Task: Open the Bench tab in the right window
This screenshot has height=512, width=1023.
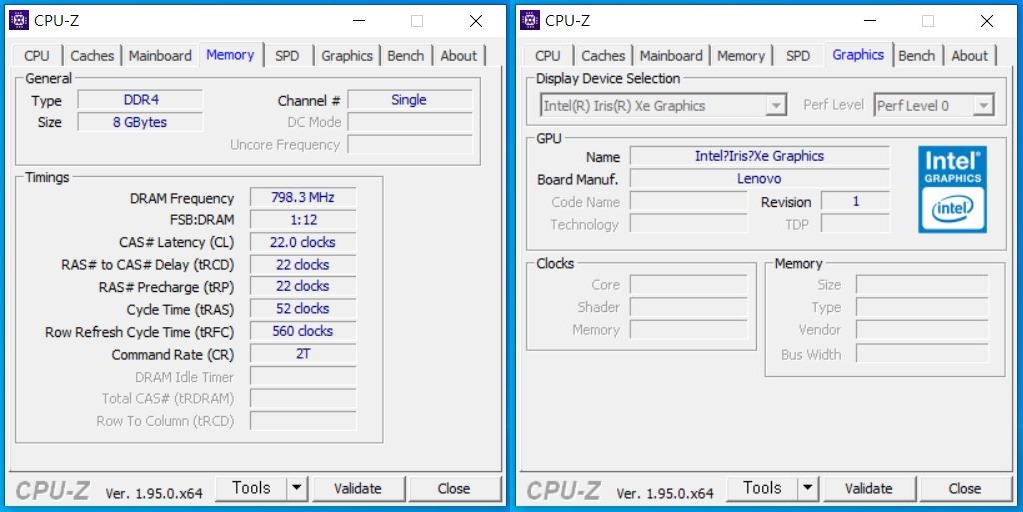Action: click(917, 56)
